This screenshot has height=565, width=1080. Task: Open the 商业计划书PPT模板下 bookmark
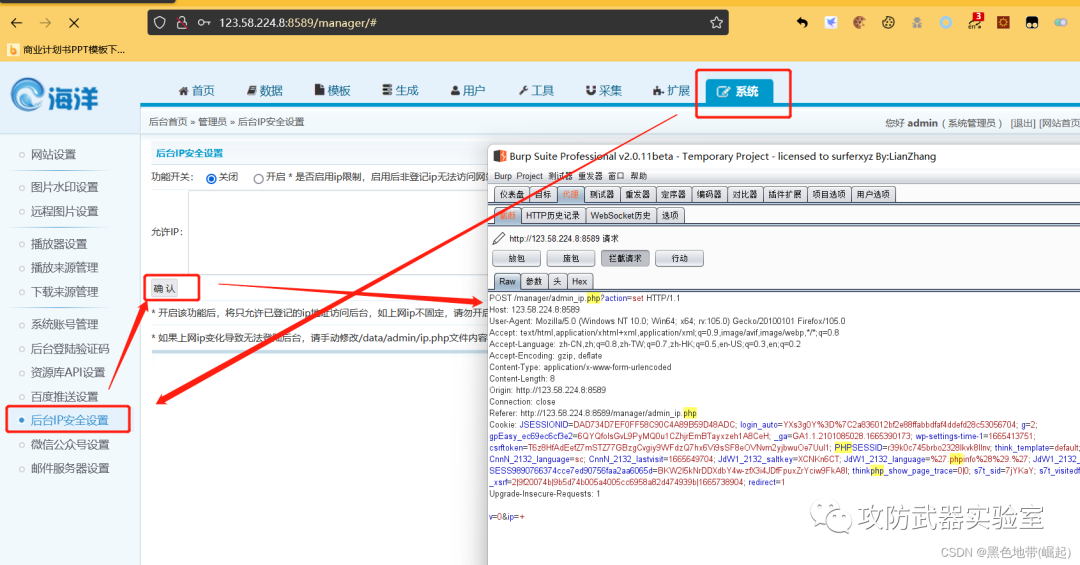tap(66, 50)
